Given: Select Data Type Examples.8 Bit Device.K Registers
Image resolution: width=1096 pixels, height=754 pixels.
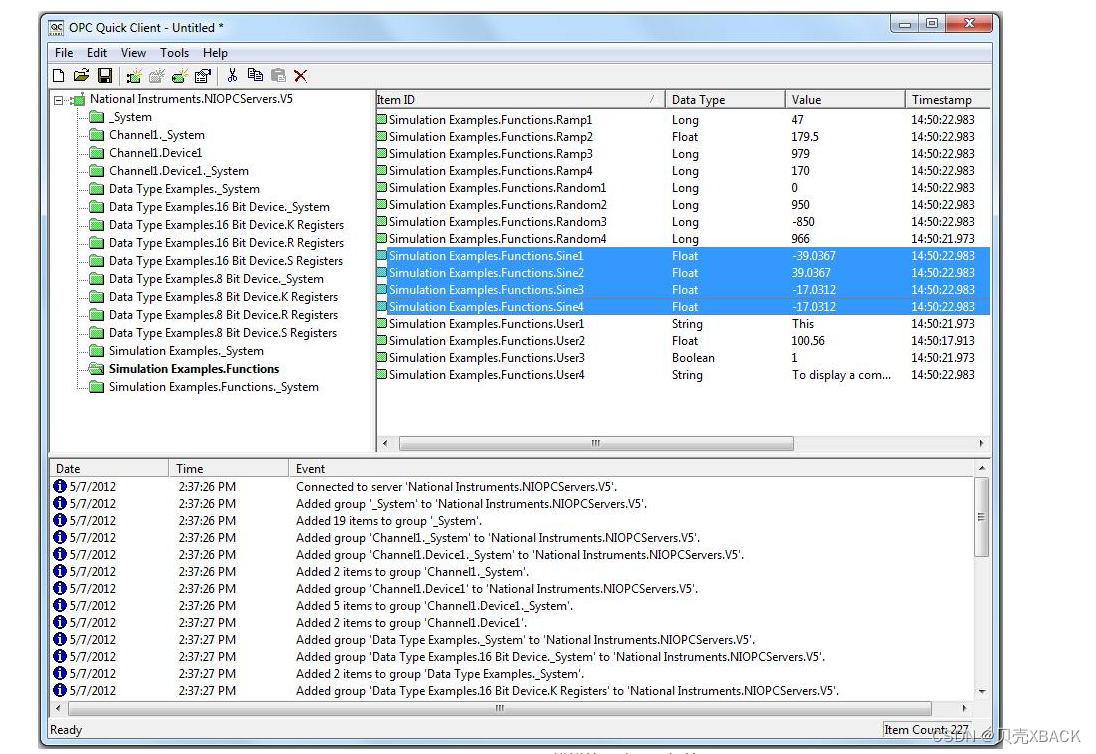Looking at the screenshot, I should click(223, 297).
